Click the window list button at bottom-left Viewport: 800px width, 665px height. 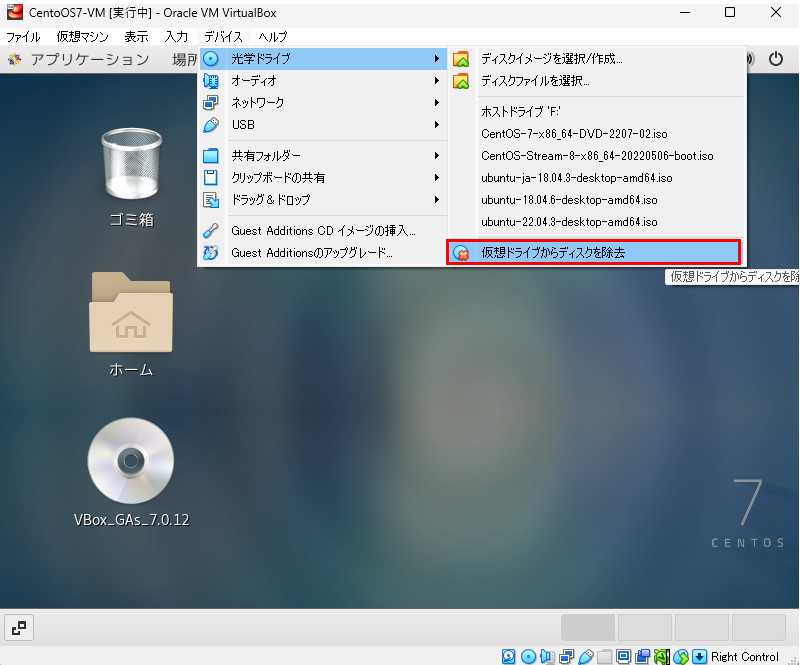point(19,627)
